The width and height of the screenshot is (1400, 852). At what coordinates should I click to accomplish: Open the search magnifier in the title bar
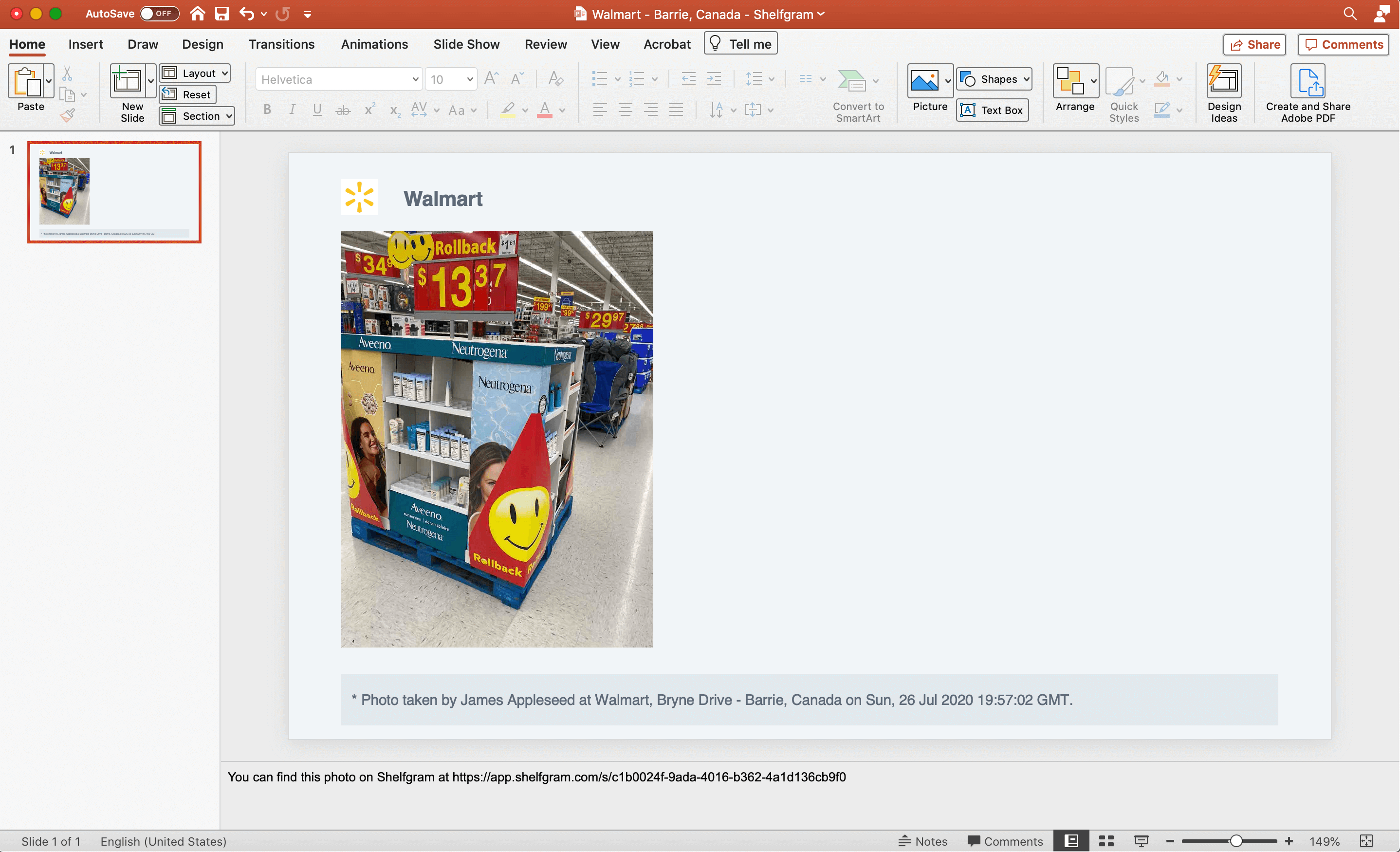click(x=1350, y=14)
